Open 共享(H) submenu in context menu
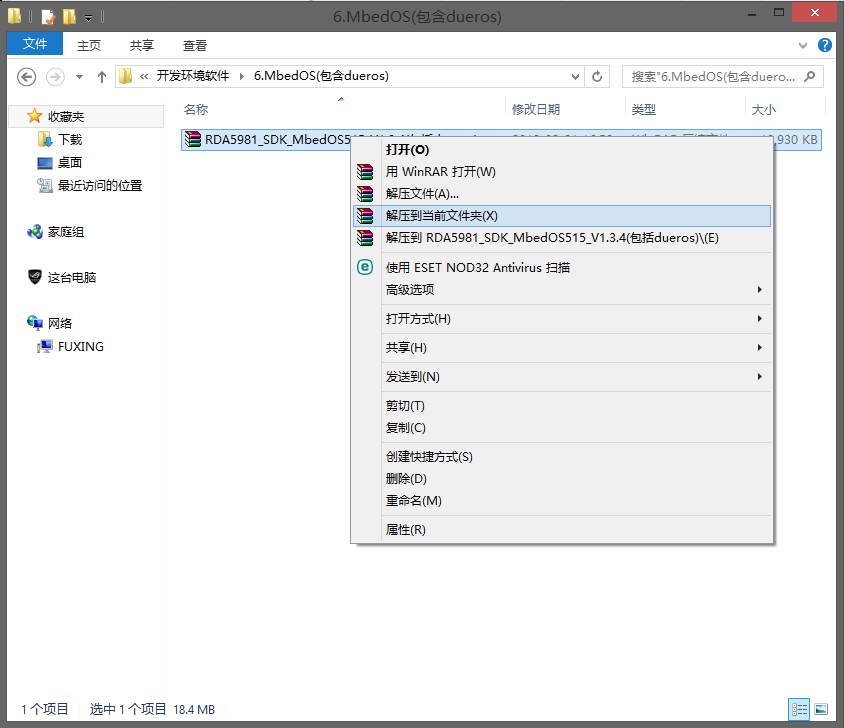 click(x=562, y=348)
